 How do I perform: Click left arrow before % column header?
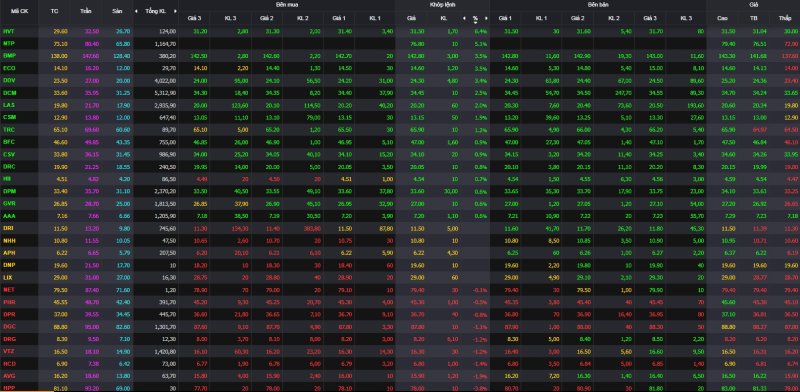(x=464, y=18)
